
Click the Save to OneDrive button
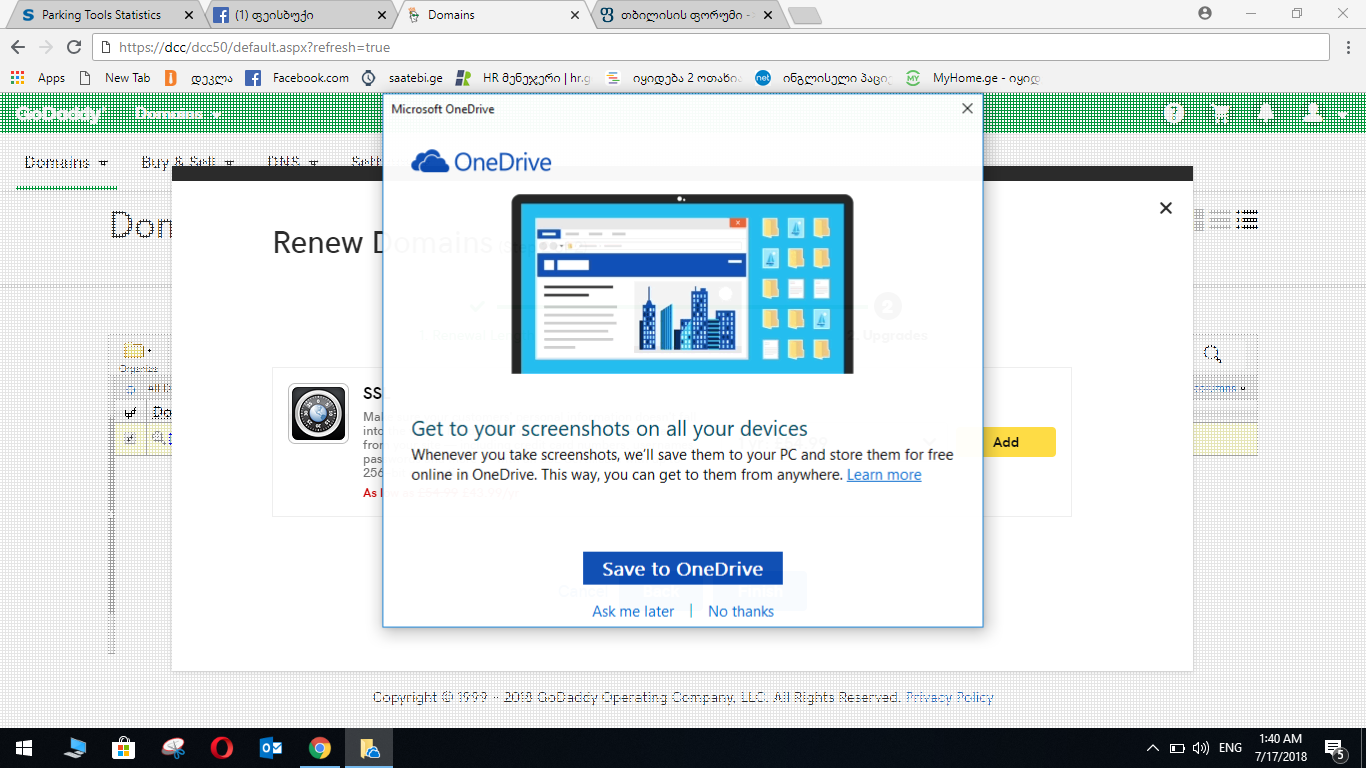coord(682,569)
